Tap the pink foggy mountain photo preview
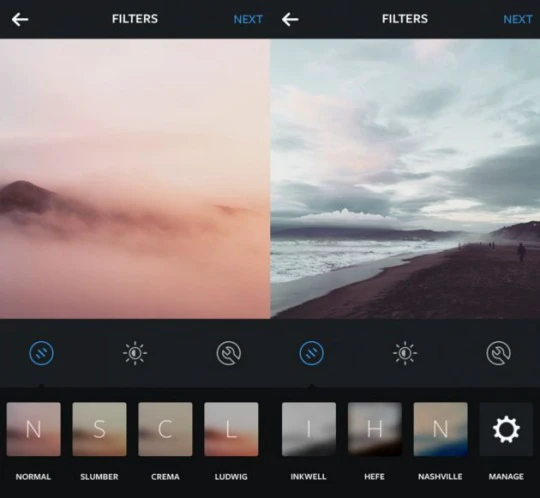 [x=135, y=178]
